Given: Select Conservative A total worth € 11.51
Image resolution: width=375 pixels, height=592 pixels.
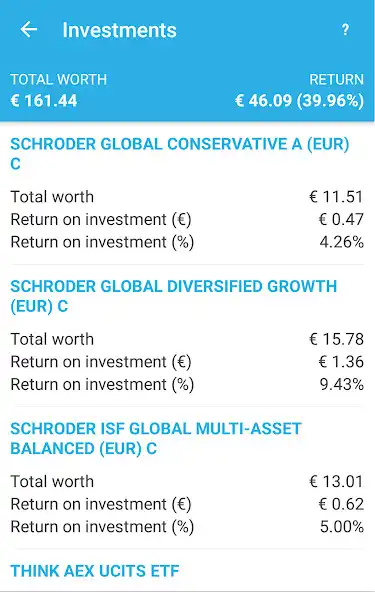Looking at the screenshot, I should coord(187,197).
